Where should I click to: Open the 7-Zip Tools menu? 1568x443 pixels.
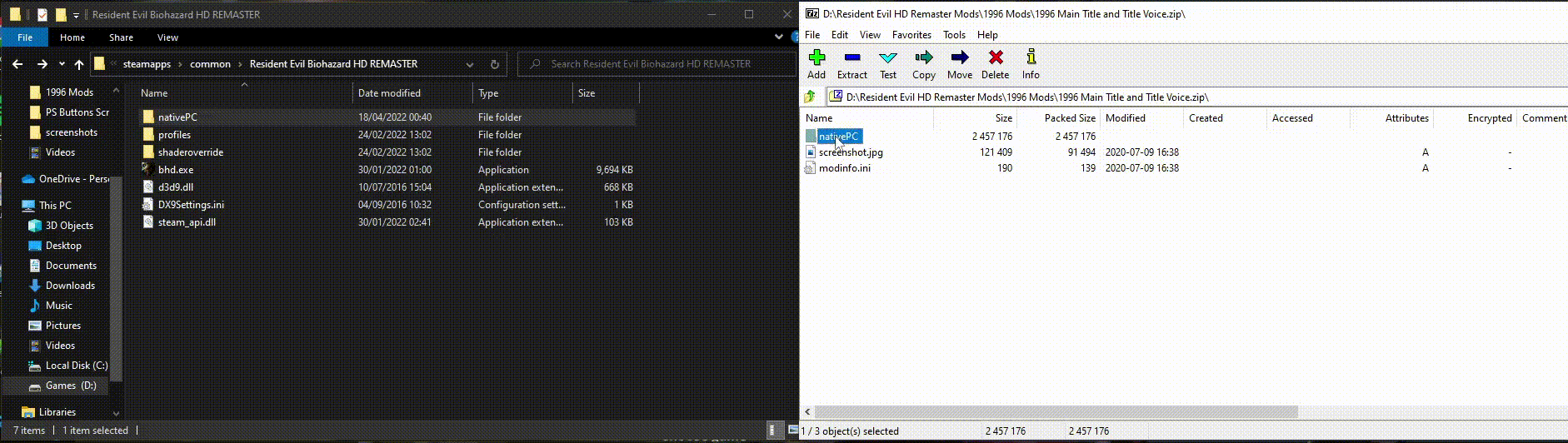tap(954, 35)
